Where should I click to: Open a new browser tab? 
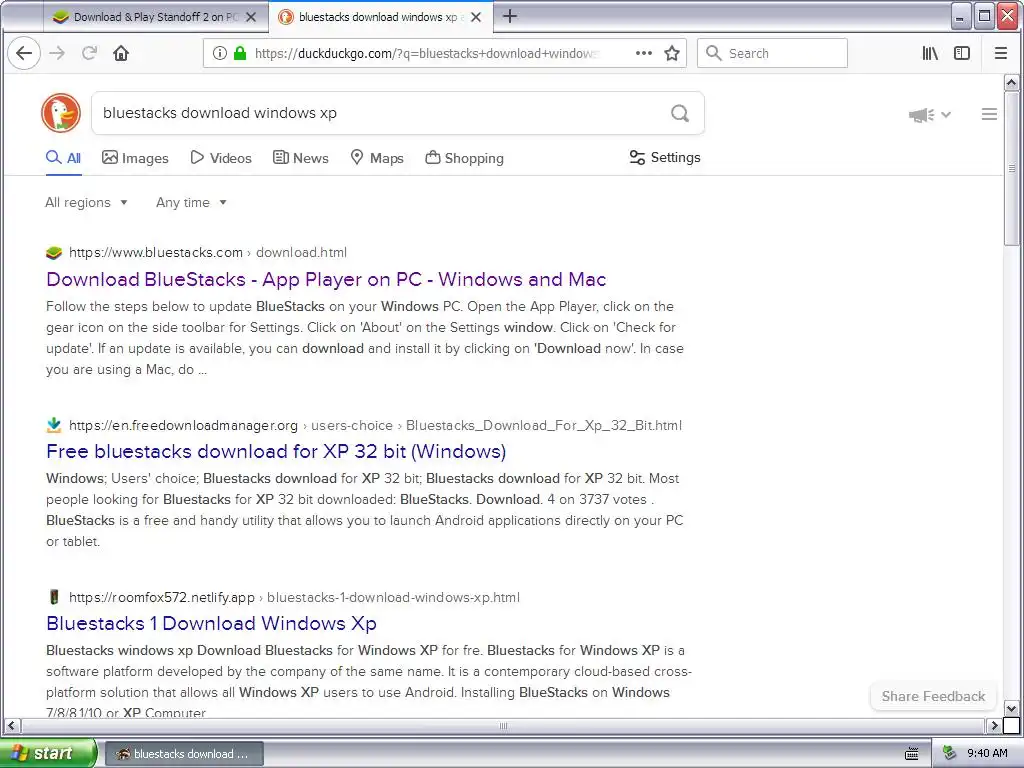click(510, 16)
